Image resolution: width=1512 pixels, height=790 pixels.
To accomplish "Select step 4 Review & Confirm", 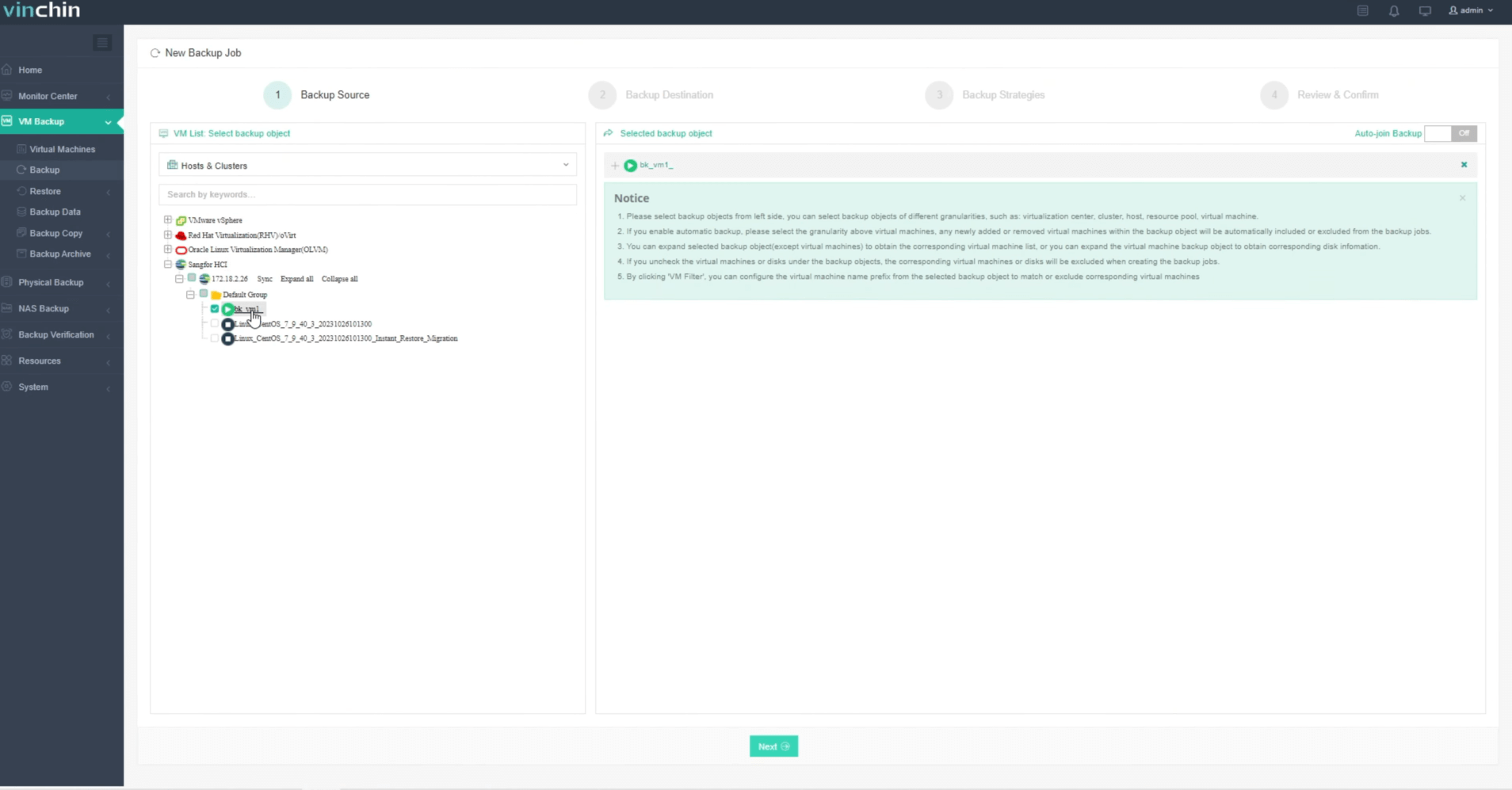I will point(1319,95).
